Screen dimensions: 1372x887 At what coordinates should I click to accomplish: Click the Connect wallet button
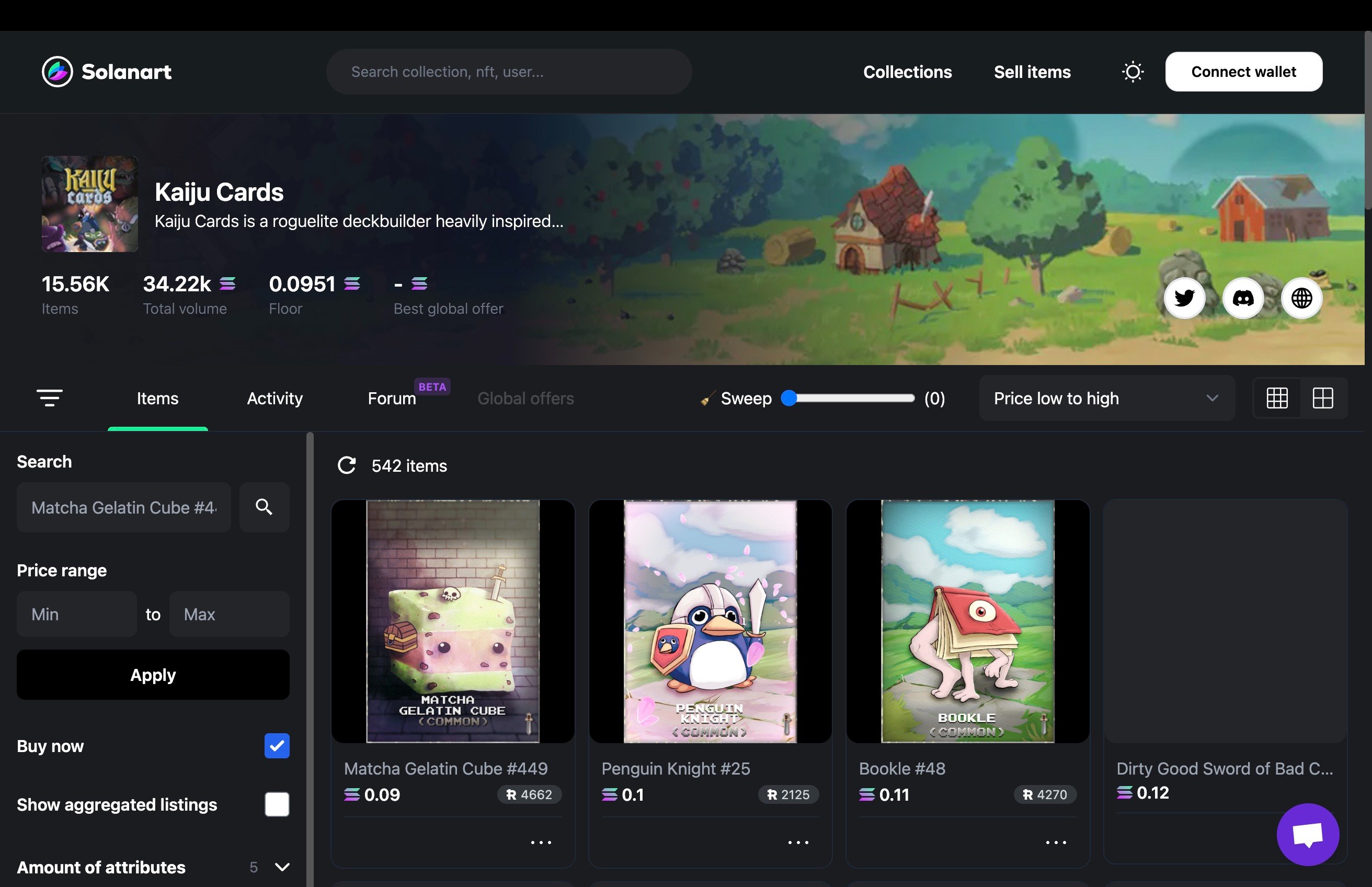click(1243, 72)
